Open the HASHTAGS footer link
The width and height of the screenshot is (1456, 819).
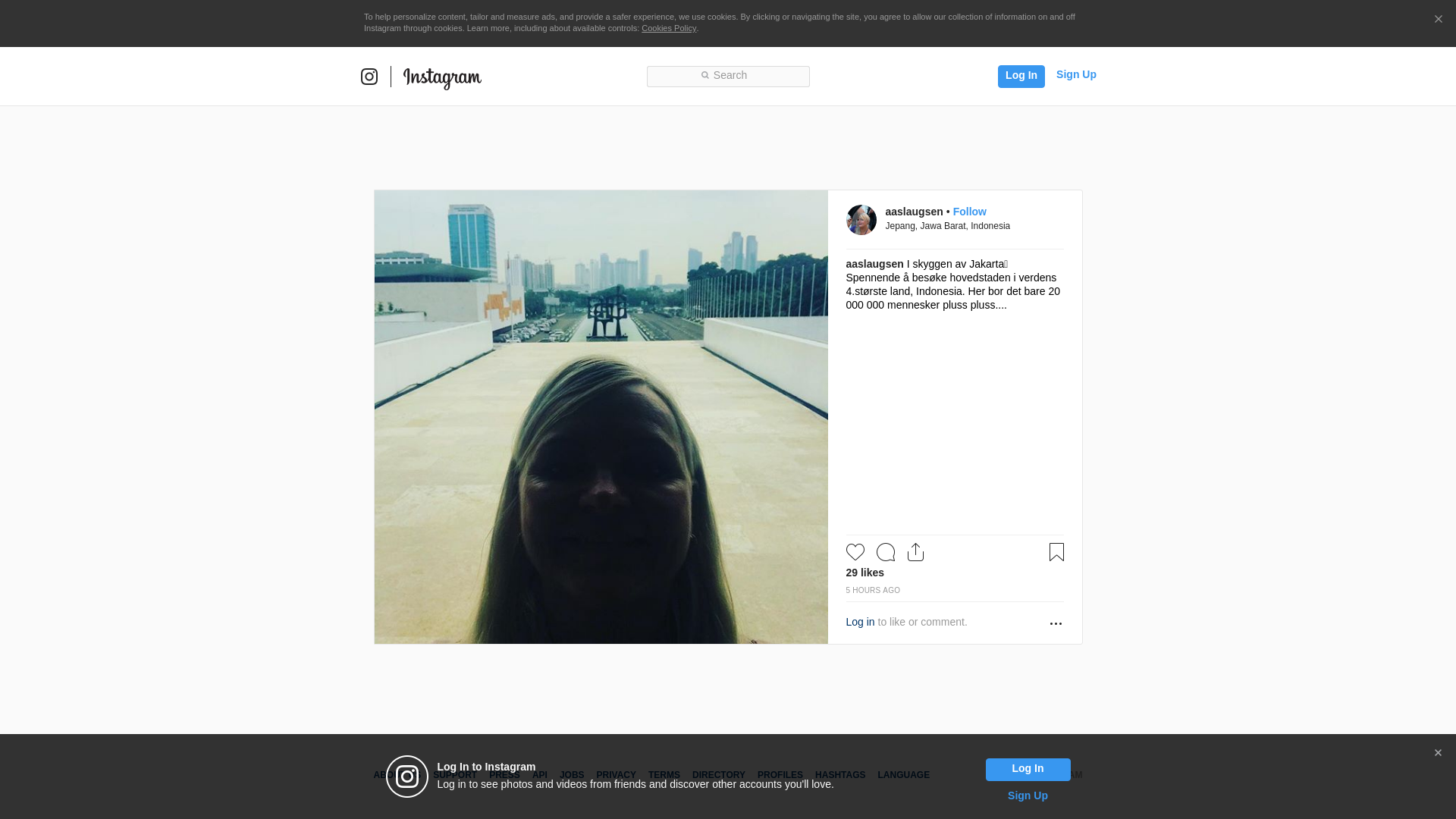[839, 775]
